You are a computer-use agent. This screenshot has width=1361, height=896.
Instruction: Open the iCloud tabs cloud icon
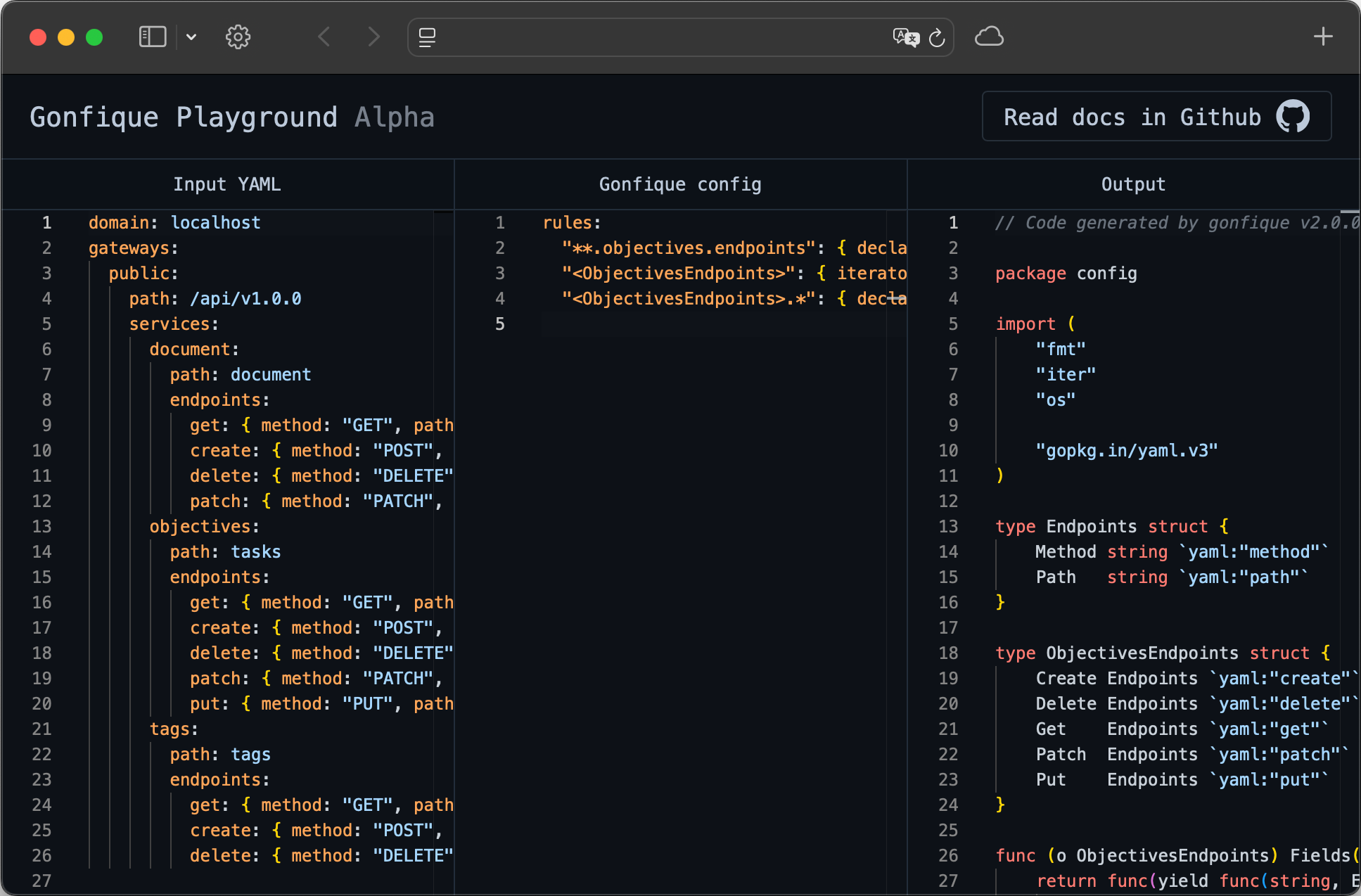(989, 37)
